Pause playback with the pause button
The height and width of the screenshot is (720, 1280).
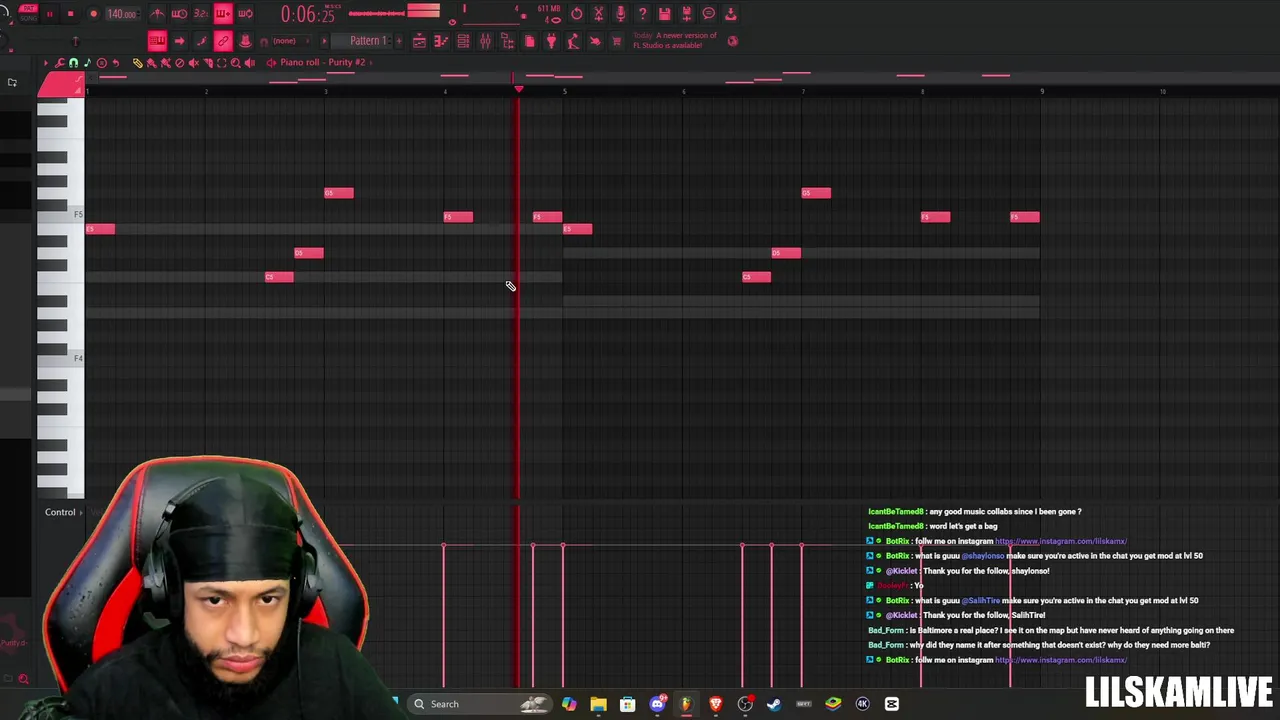click(49, 14)
